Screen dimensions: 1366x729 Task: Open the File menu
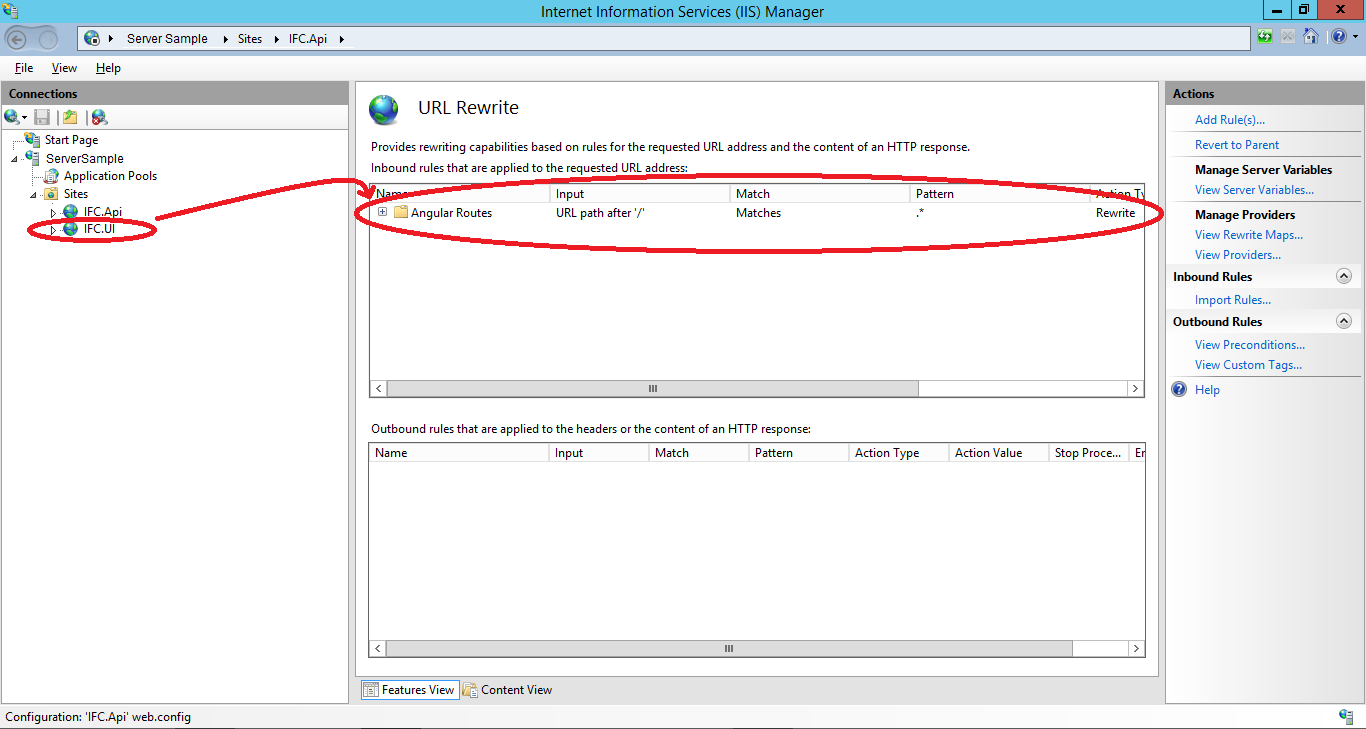[24, 68]
